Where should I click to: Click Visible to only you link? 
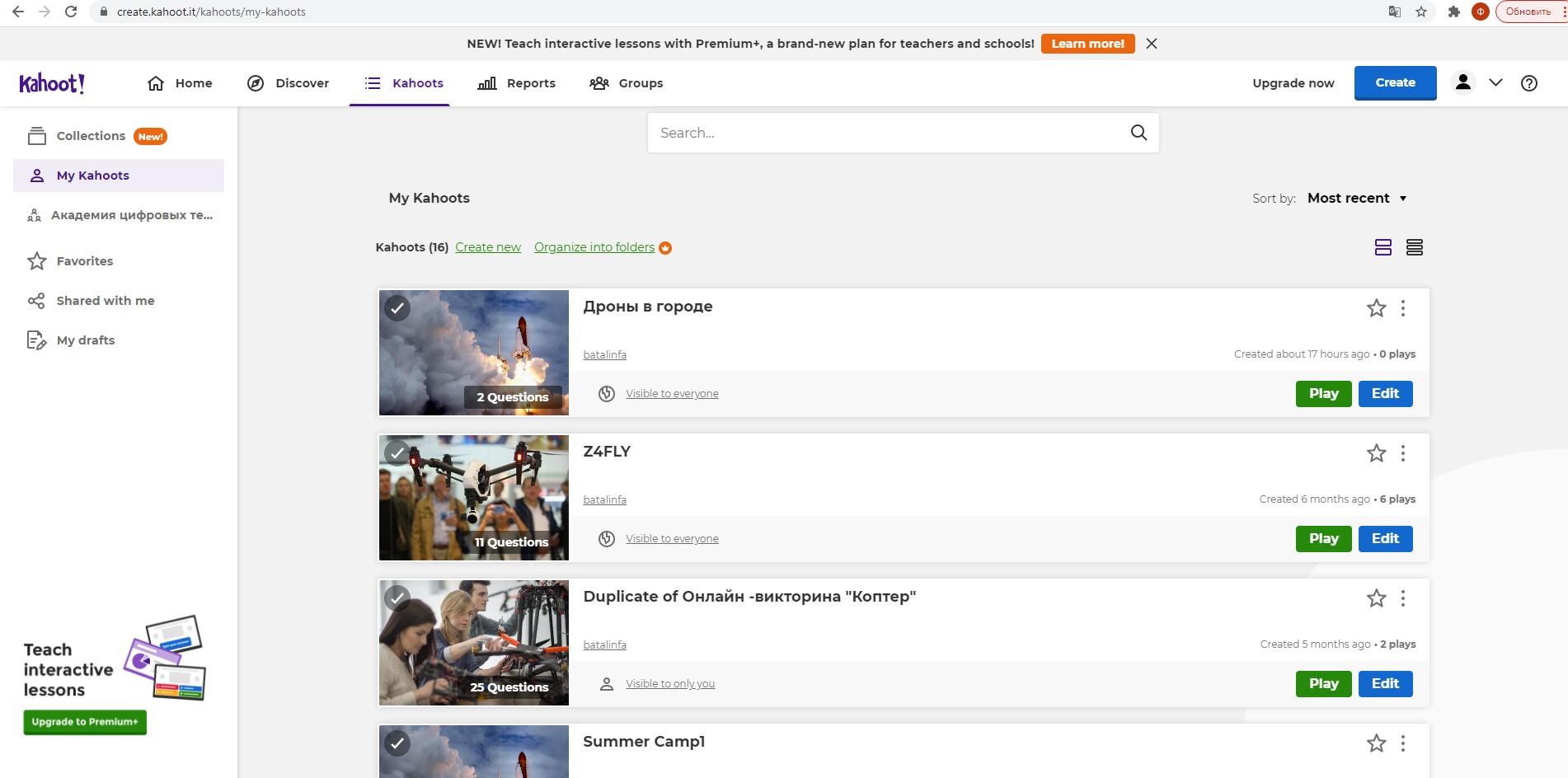(670, 684)
